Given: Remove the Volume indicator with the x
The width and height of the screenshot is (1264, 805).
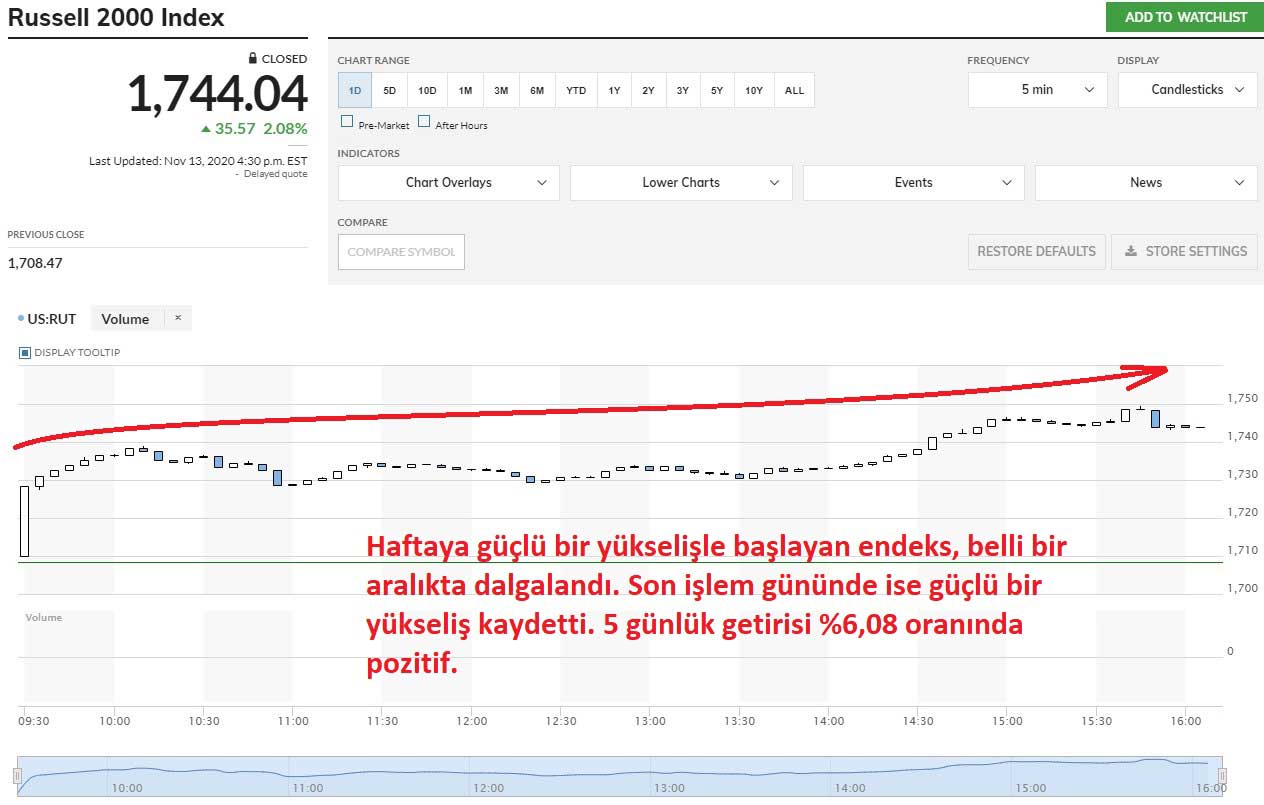Looking at the screenshot, I should pos(178,318).
